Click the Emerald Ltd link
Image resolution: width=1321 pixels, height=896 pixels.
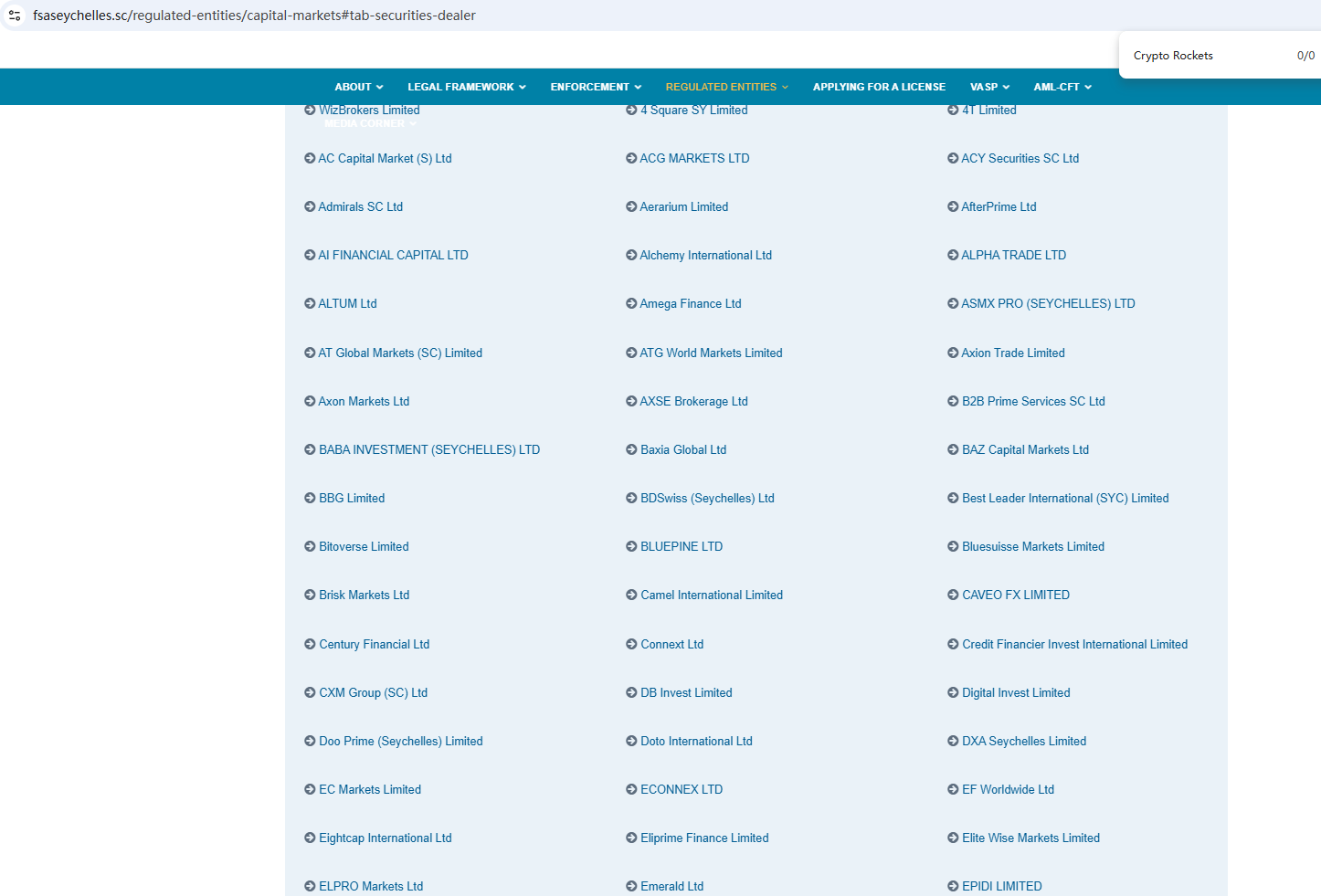pyautogui.click(x=671, y=886)
